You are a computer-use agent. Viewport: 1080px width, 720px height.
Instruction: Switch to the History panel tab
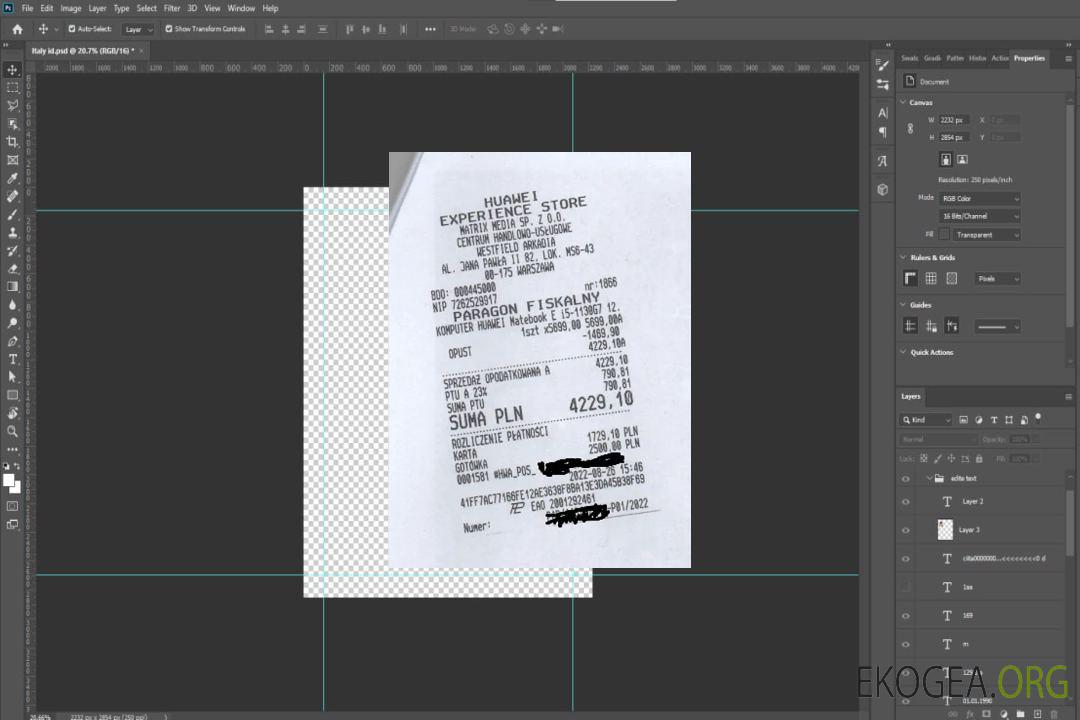(977, 58)
